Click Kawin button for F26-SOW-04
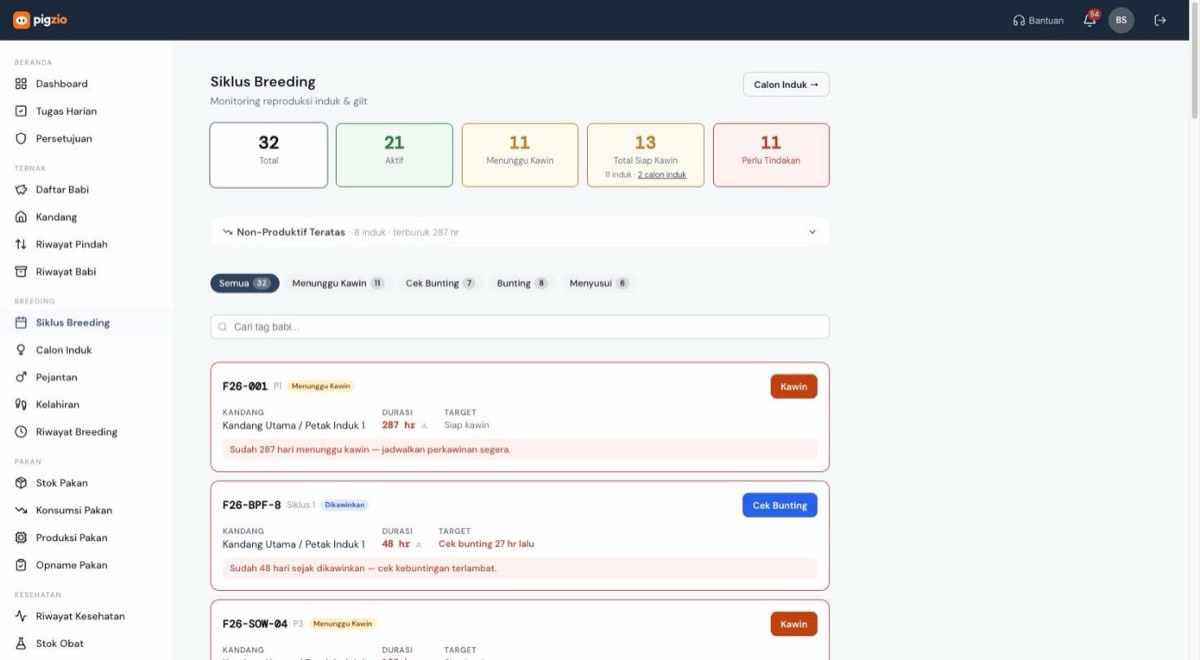The image size is (1200, 660). [x=794, y=625]
